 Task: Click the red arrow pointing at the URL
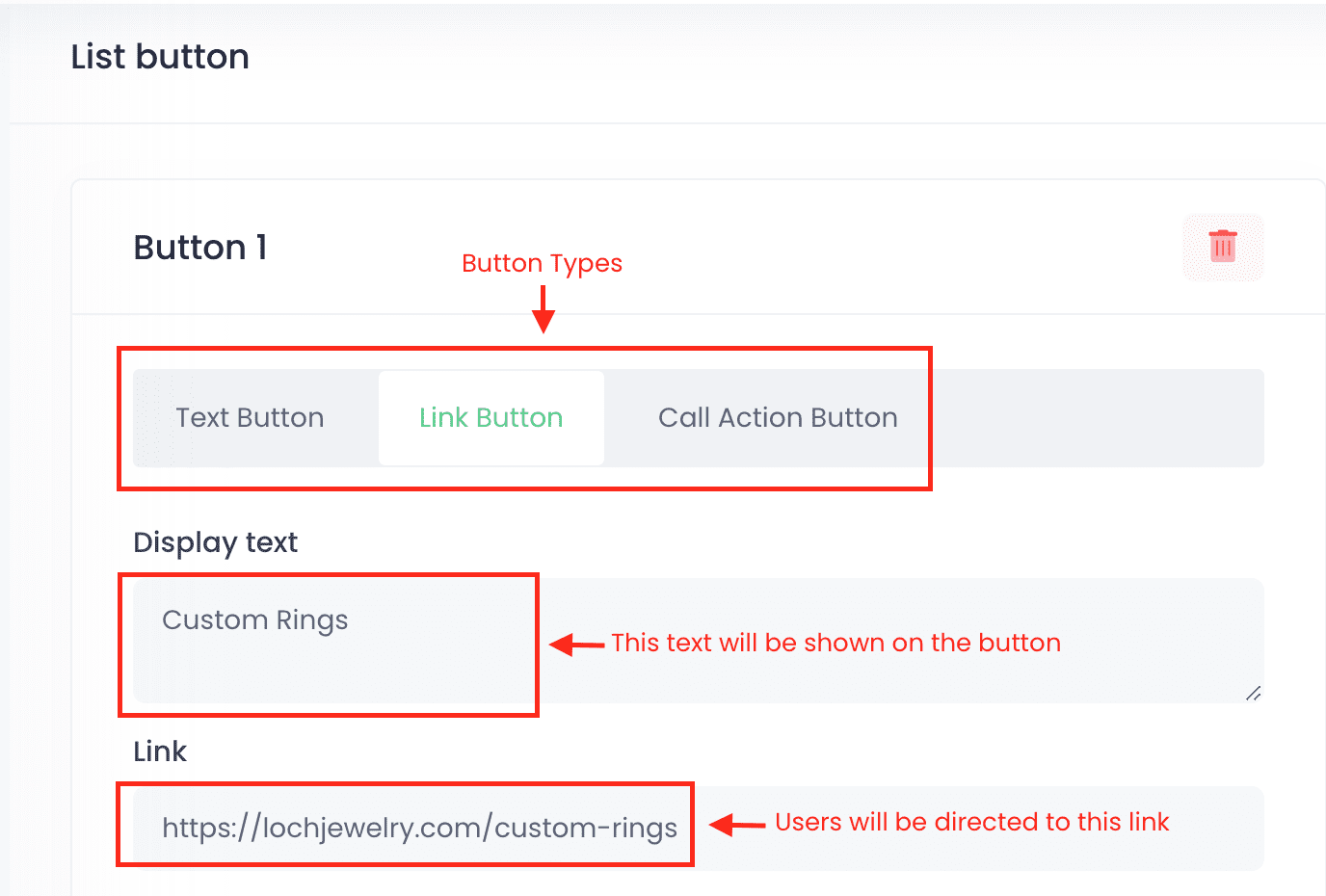point(737,824)
